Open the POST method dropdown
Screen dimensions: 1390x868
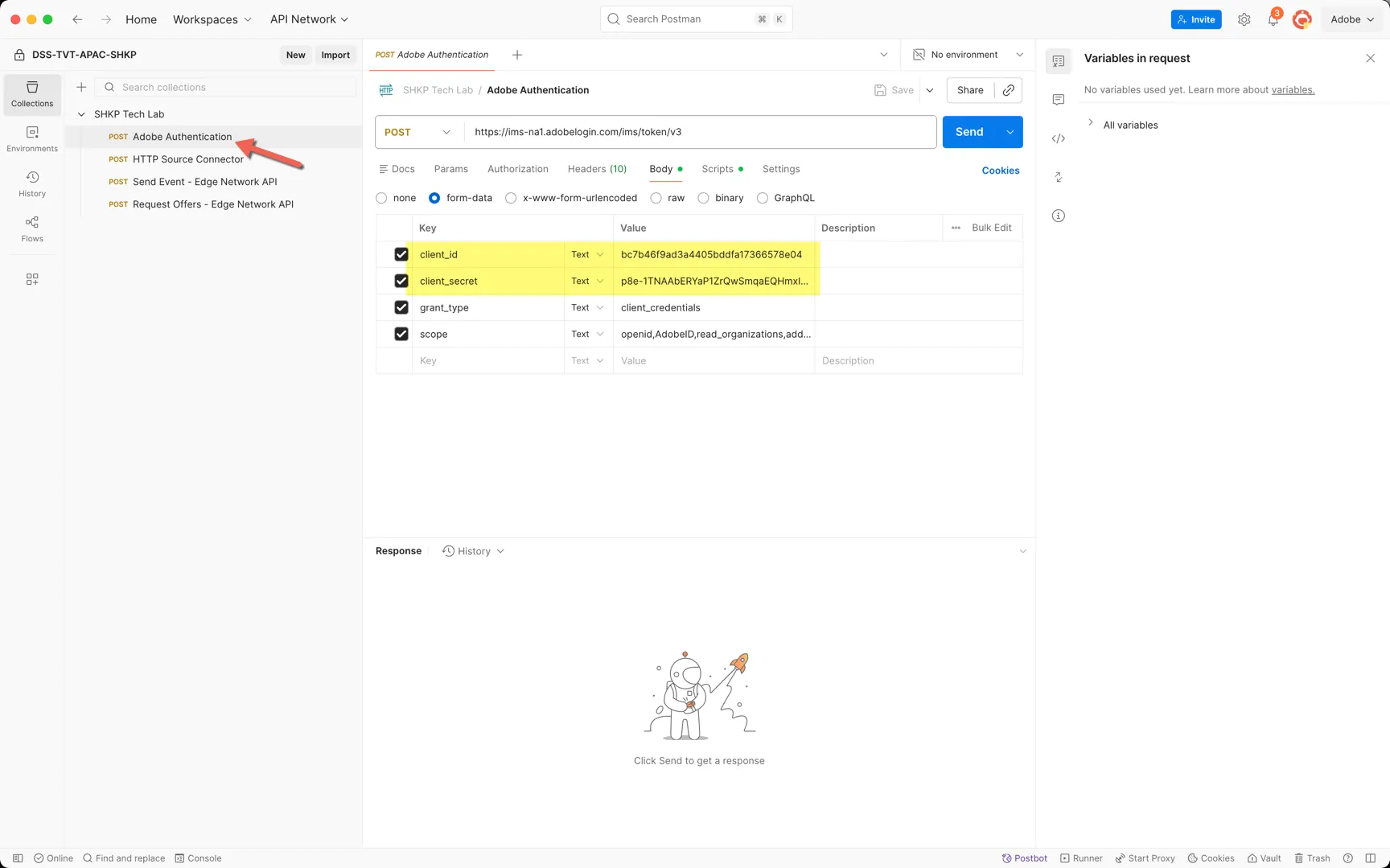[x=419, y=132]
